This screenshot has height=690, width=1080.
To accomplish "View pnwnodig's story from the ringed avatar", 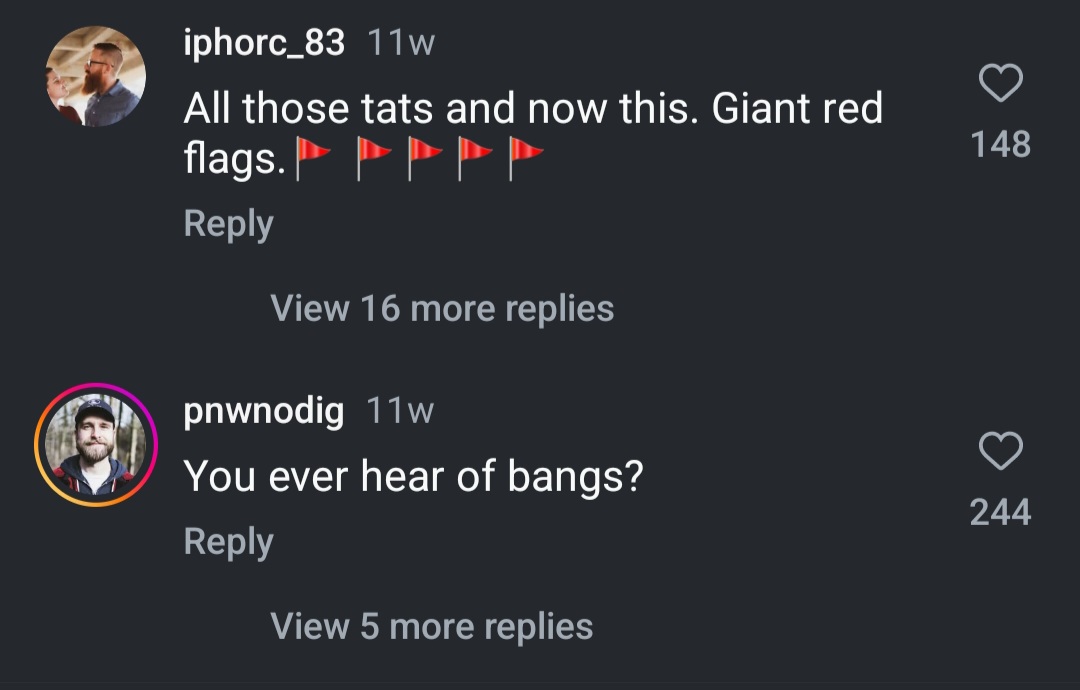I will [96, 445].
